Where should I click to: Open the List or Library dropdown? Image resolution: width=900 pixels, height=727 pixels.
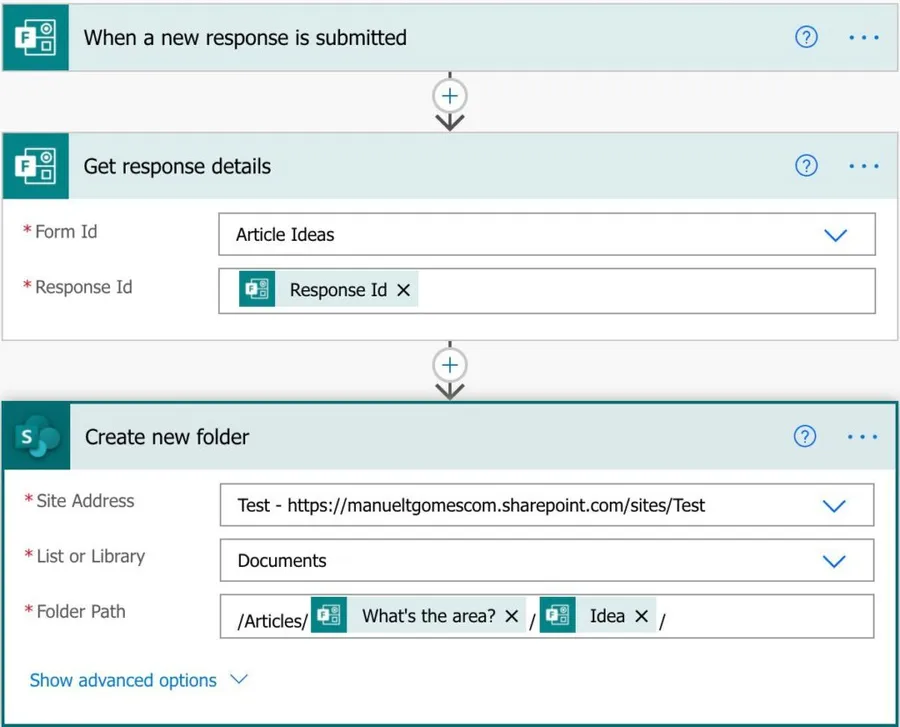(x=834, y=561)
